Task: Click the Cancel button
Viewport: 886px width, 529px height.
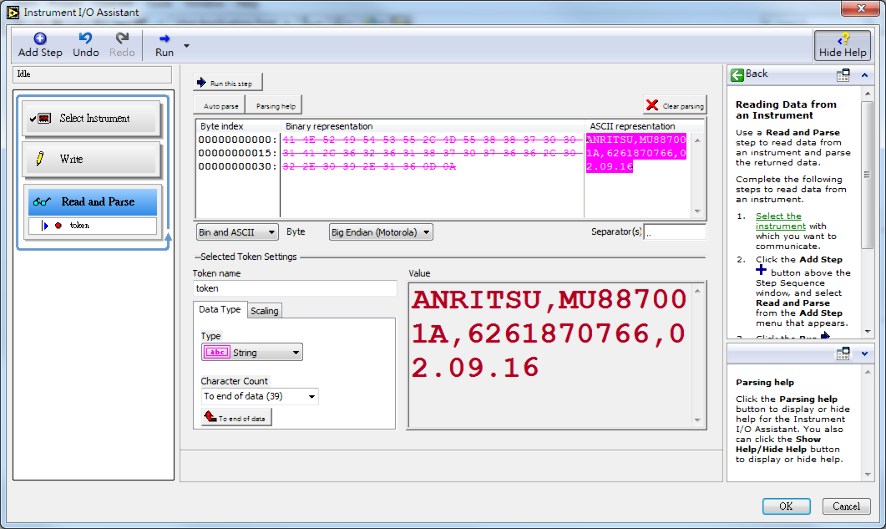Action: [x=846, y=506]
